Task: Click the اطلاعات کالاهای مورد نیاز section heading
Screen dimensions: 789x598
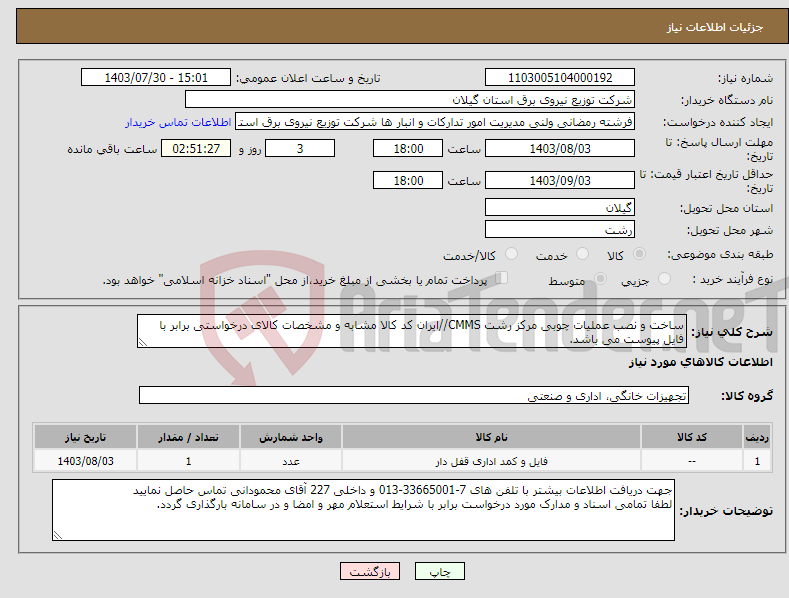Action: coord(700,362)
